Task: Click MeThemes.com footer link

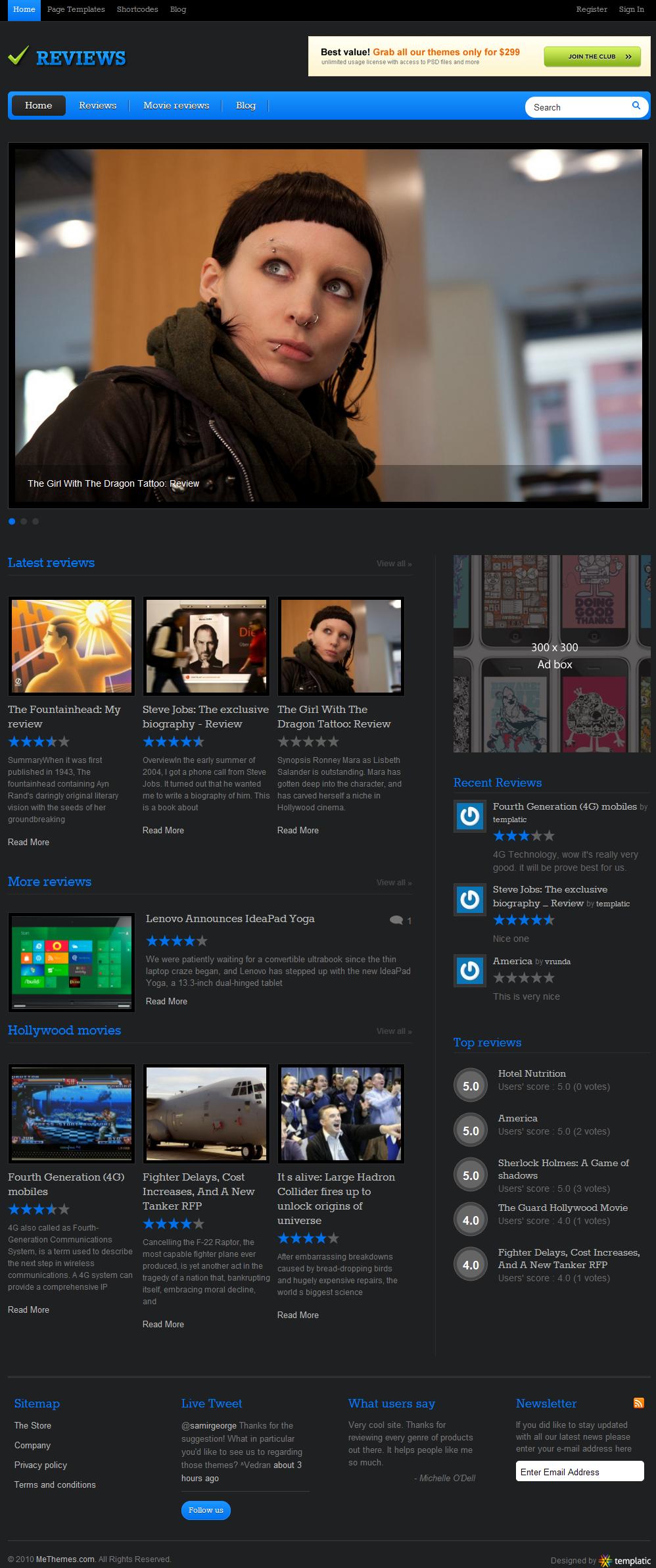Action: point(66,1559)
